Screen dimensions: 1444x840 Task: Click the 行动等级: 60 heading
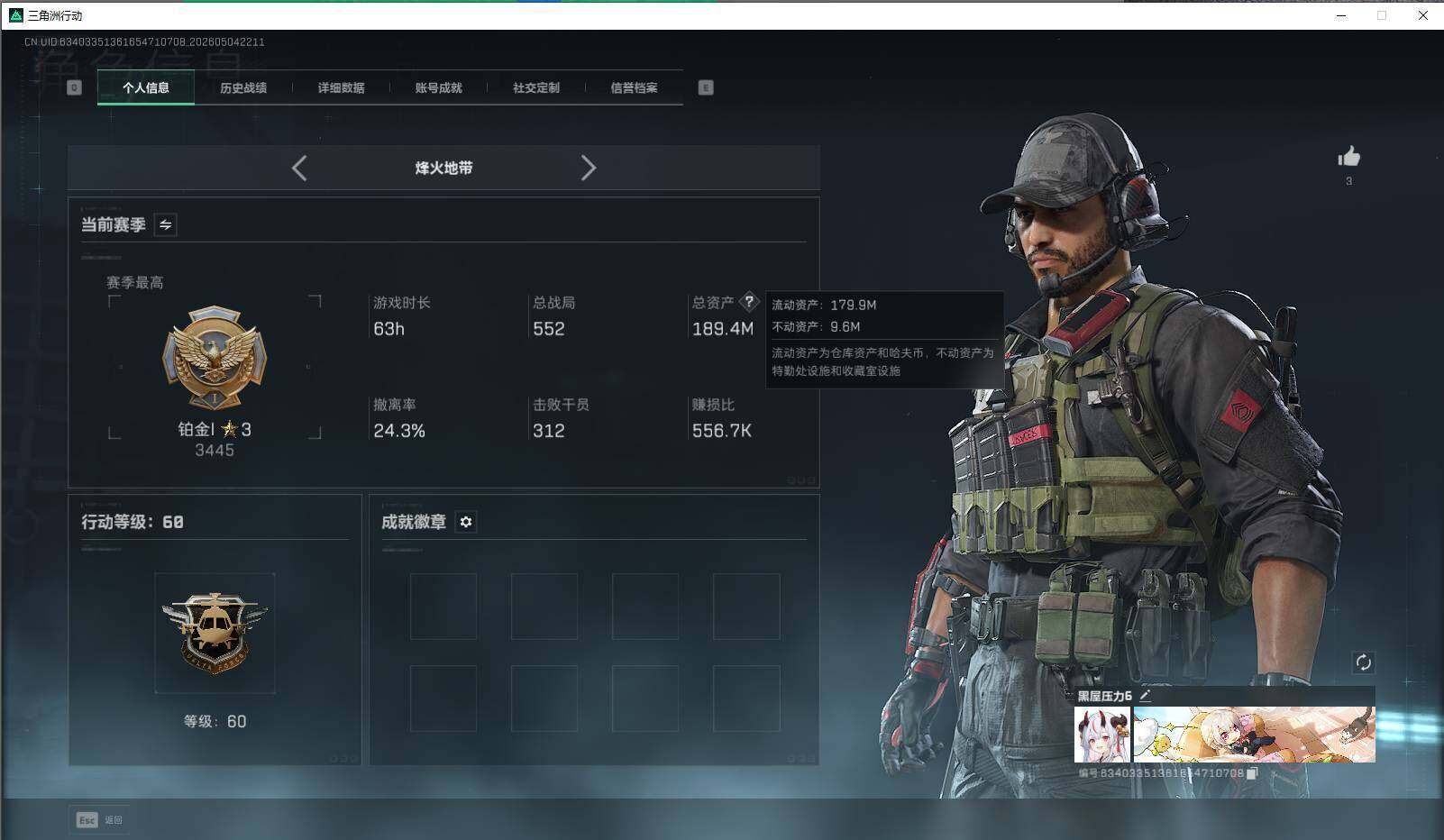tap(133, 522)
